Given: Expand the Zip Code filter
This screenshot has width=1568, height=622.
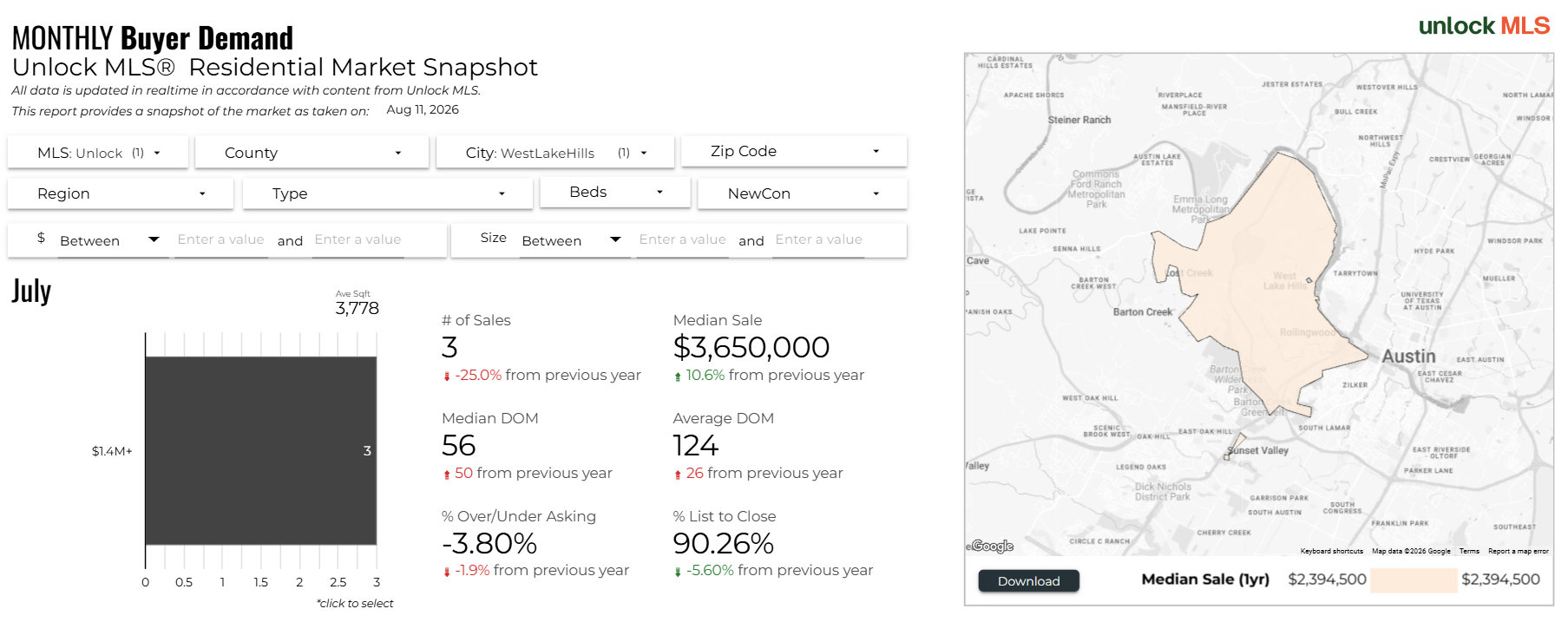Looking at the screenshot, I should point(794,151).
